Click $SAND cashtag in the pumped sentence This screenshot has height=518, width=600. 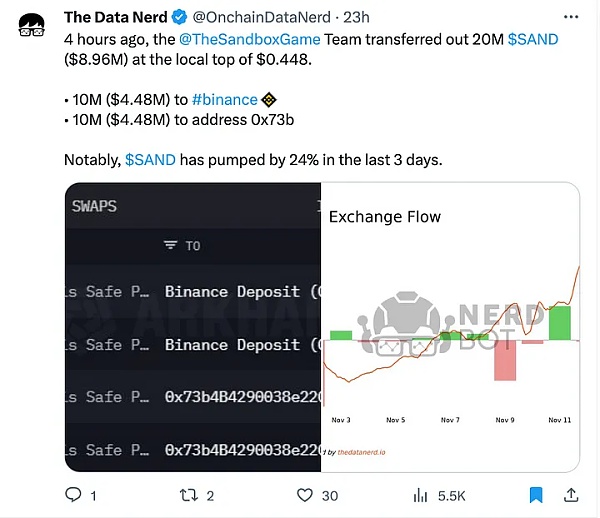tap(150, 159)
